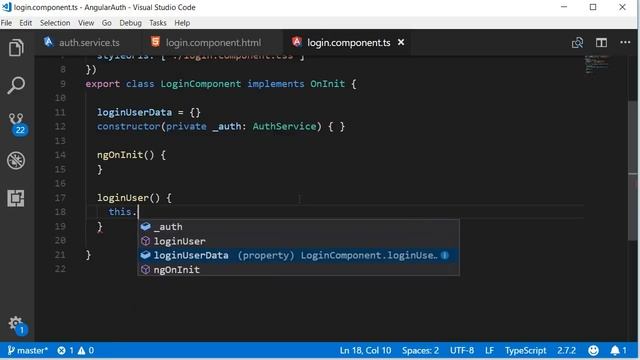Show more info for loginUserData suggestion
640x360 pixels.
(445, 255)
